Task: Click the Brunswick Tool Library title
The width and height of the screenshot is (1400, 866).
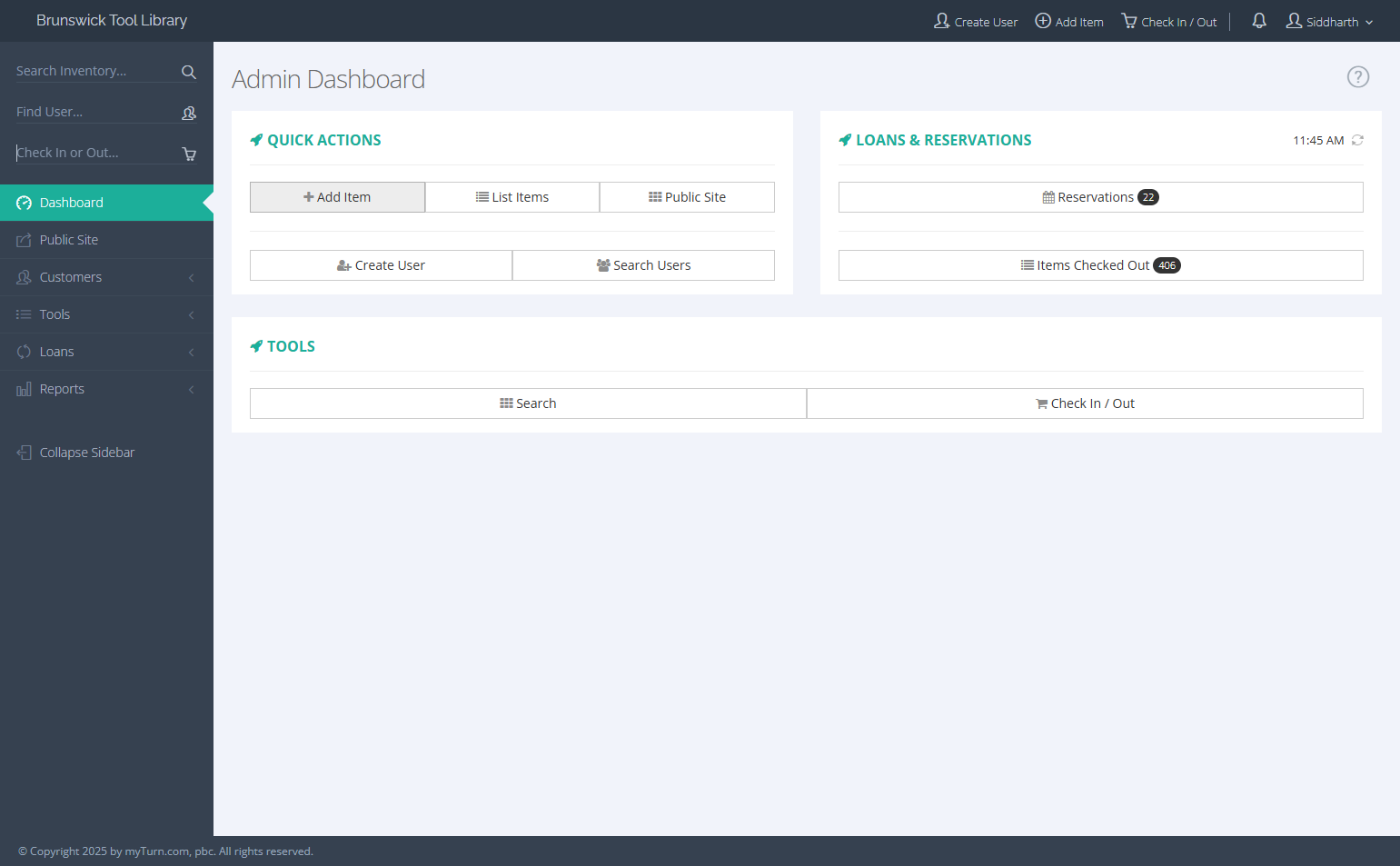Action: tap(112, 20)
